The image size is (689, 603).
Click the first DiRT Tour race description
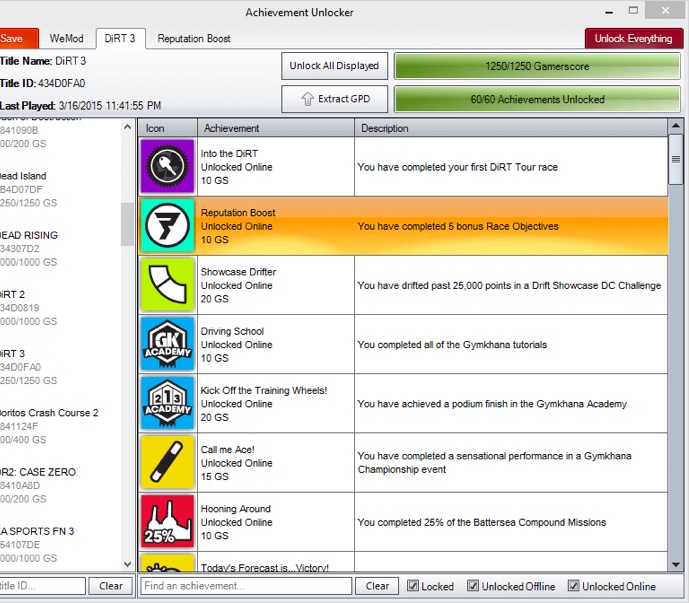pos(457,167)
